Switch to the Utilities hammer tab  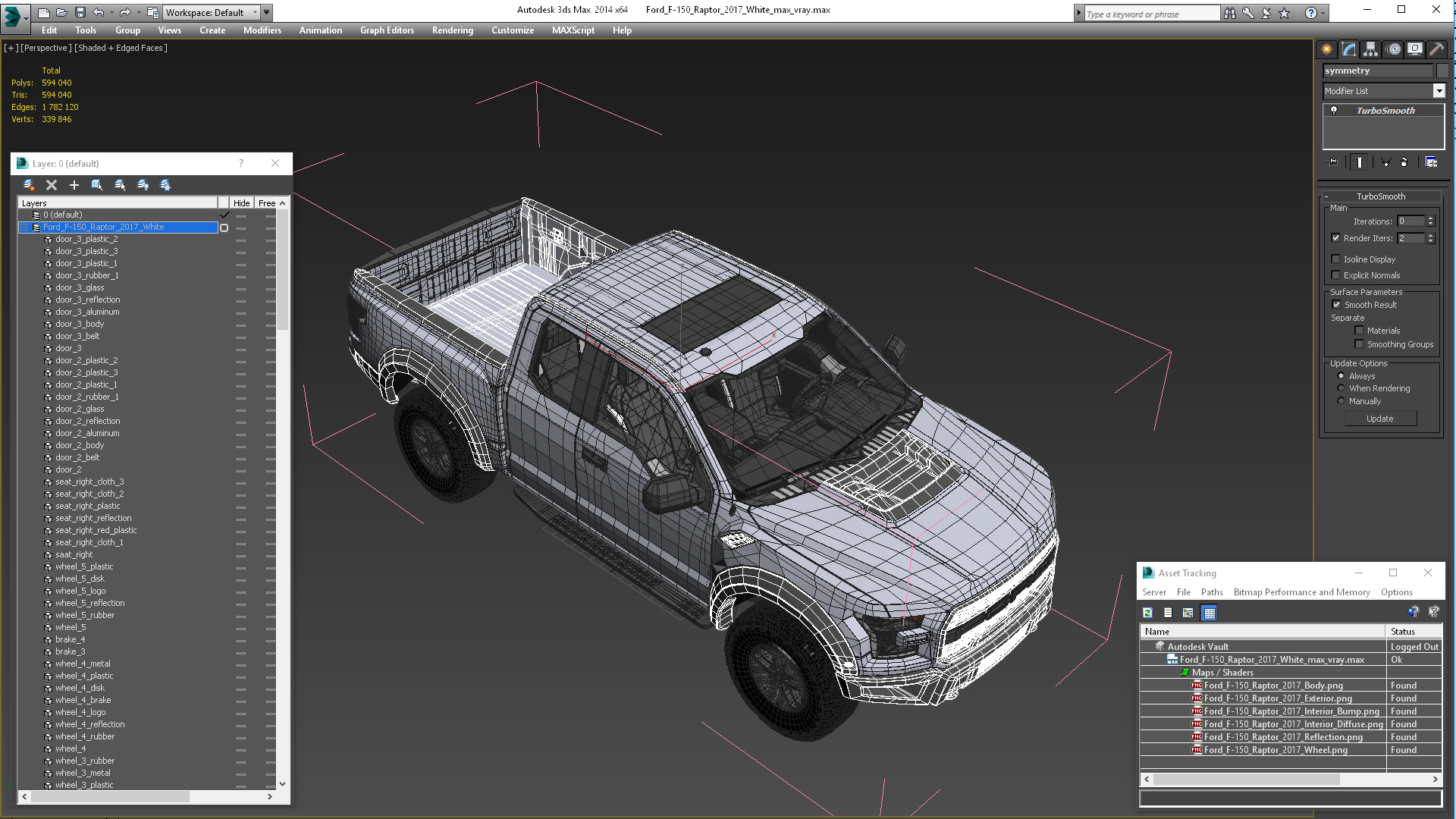1436,49
